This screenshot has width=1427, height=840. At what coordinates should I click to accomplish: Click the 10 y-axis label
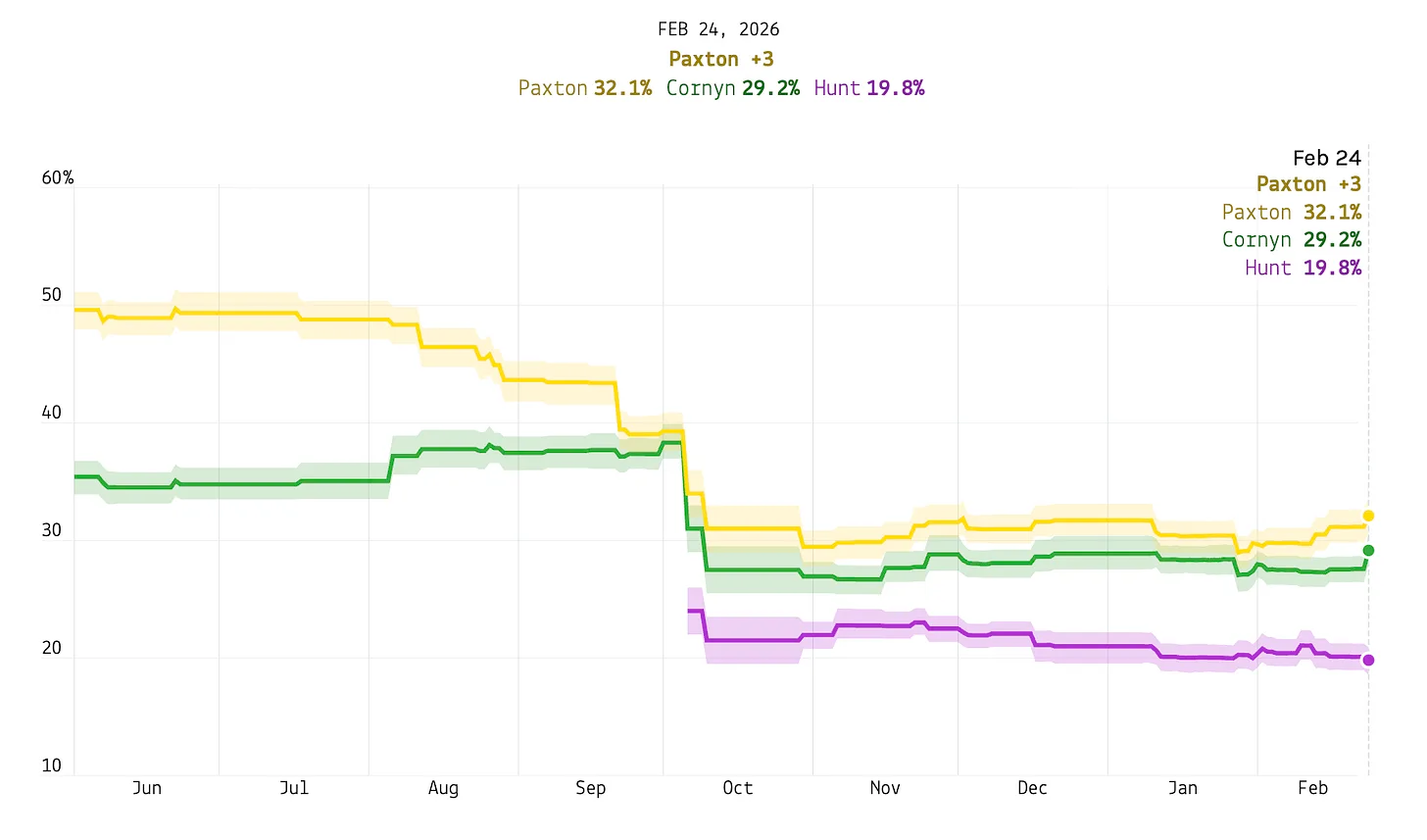(x=51, y=766)
